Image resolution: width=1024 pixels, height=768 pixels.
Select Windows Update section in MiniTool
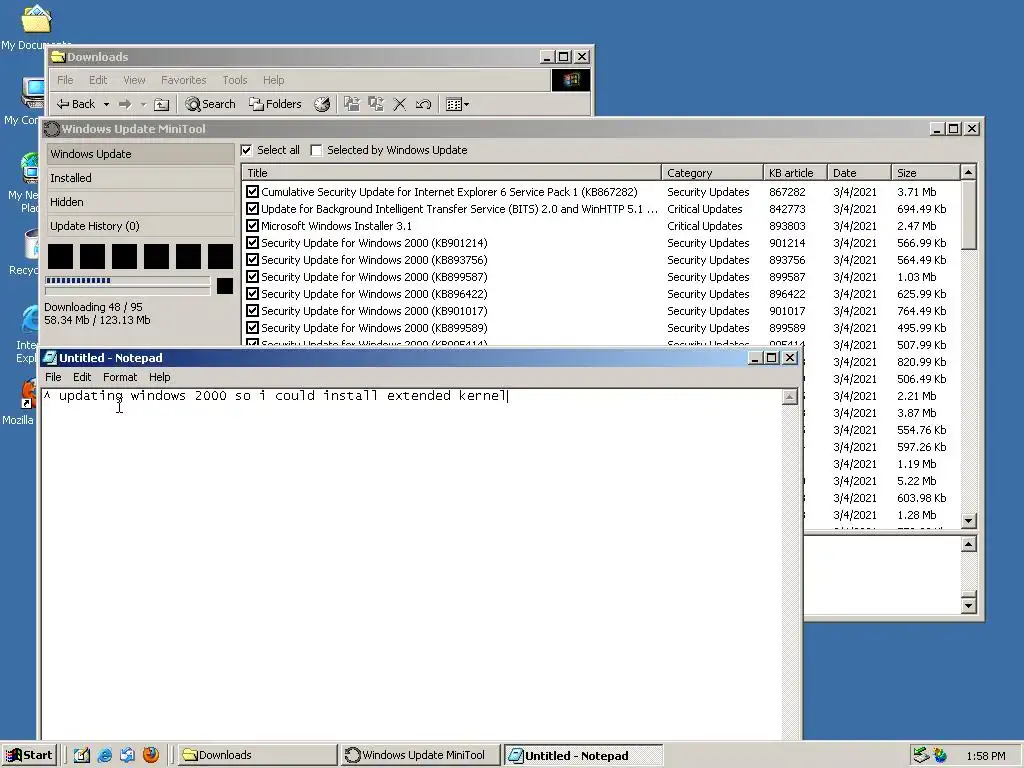(x=140, y=154)
